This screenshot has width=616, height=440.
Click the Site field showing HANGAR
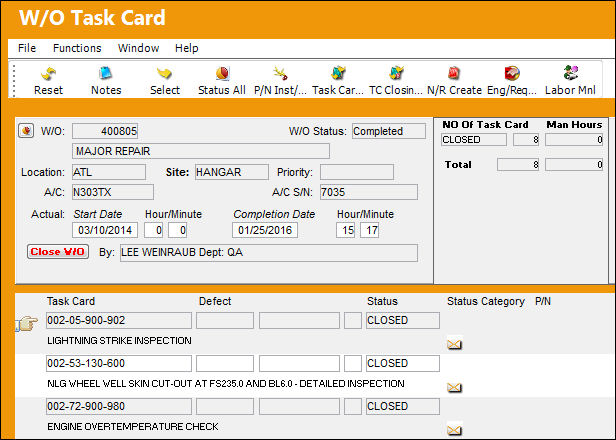point(232,172)
